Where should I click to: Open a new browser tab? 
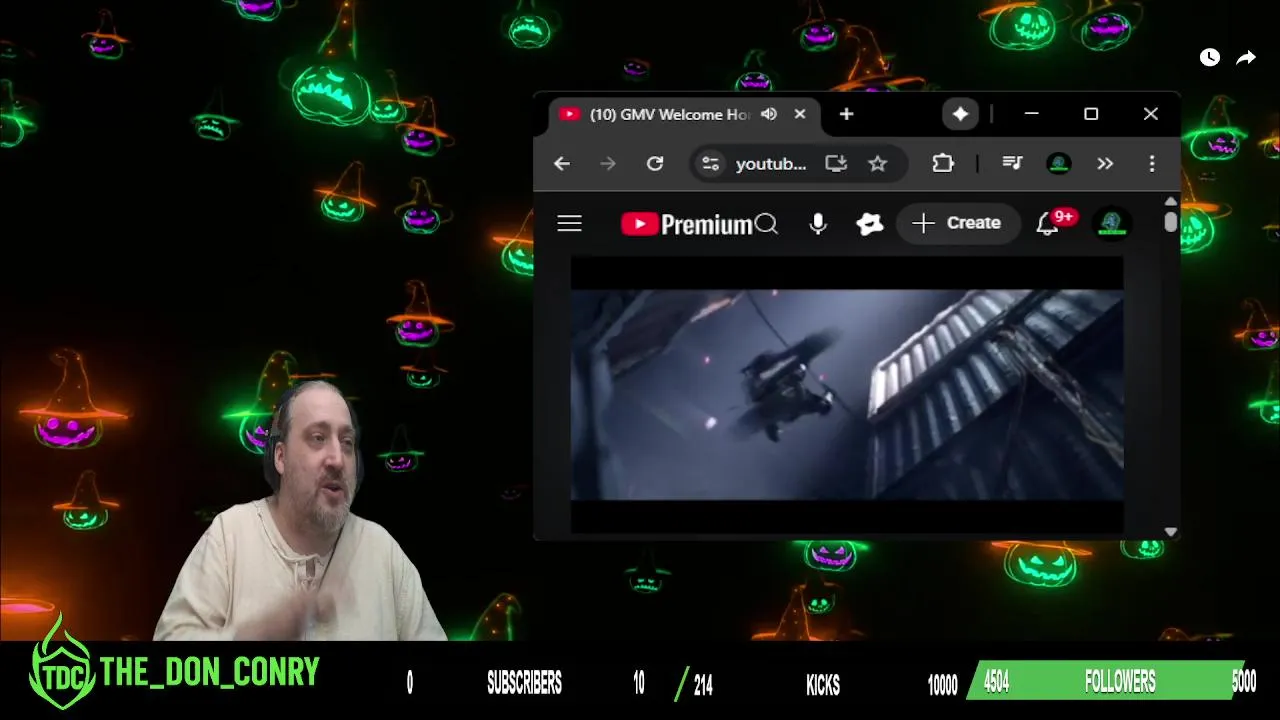click(x=846, y=114)
